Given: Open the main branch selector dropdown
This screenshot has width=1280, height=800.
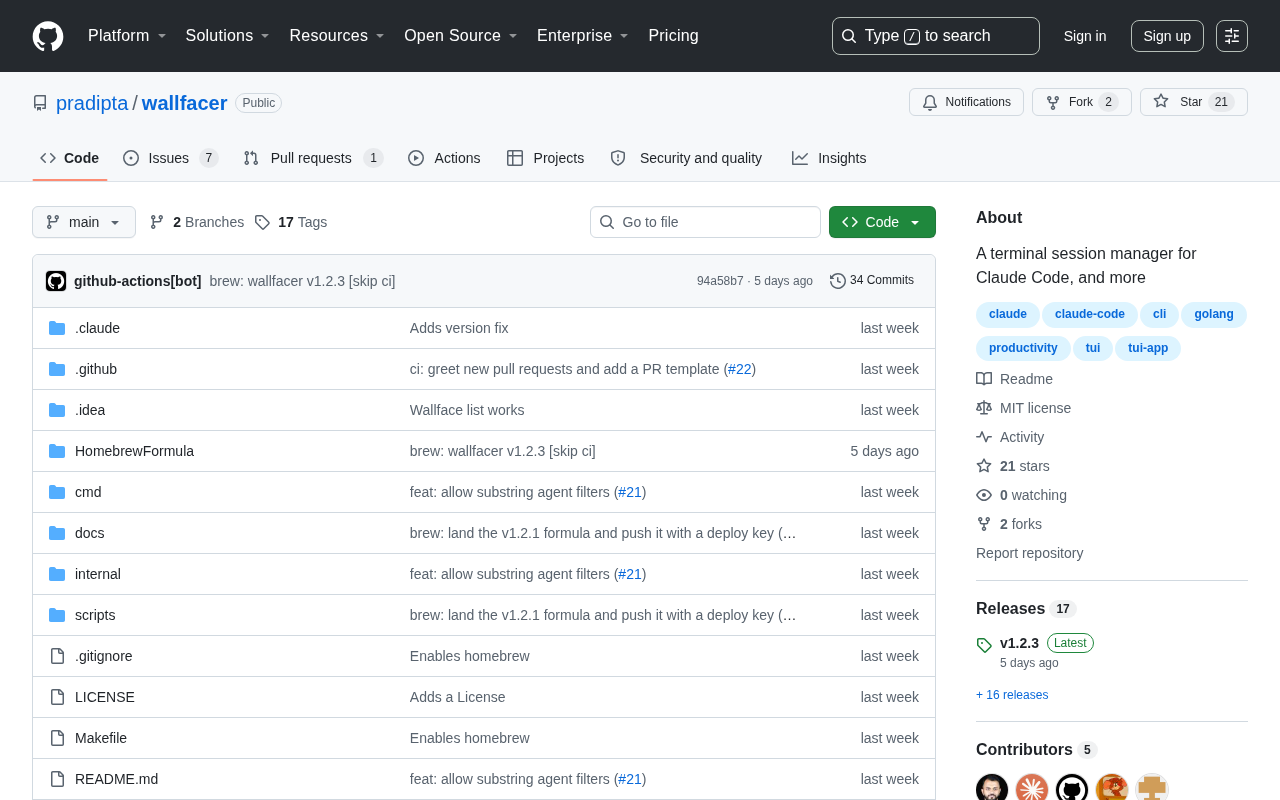Looking at the screenshot, I should (x=84, y=222).
